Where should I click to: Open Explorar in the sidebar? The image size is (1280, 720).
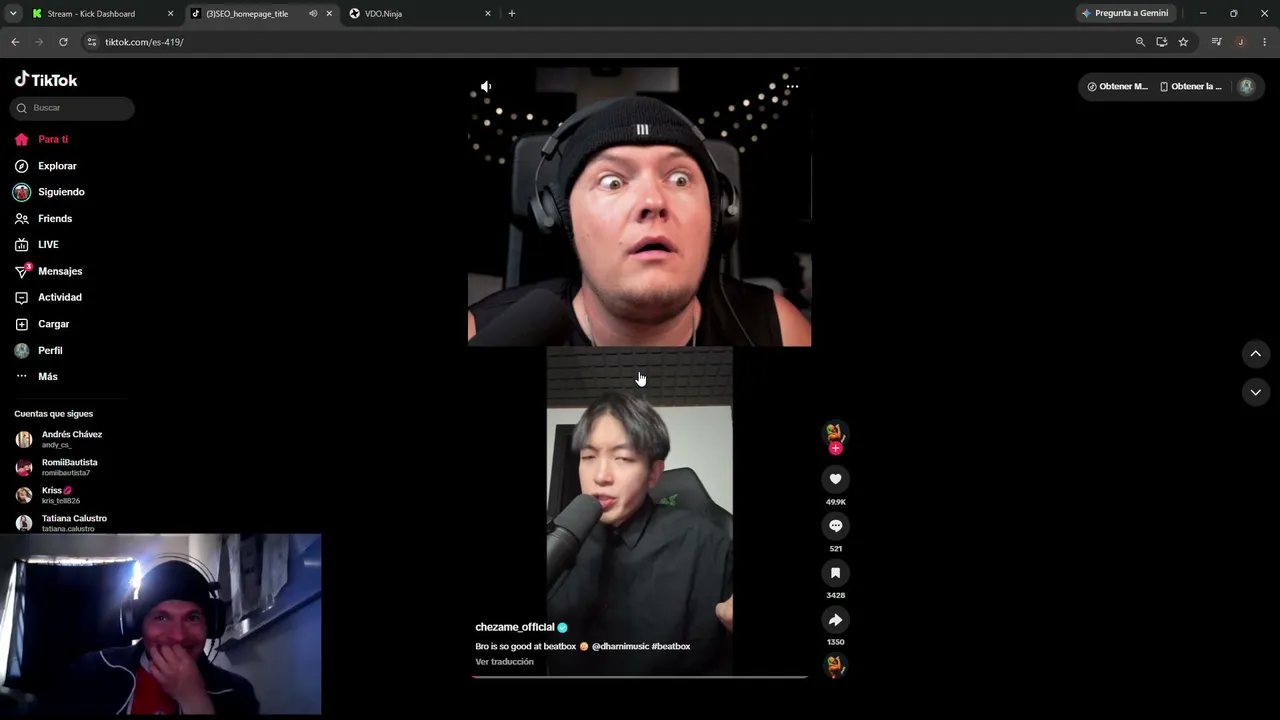[45, 166]
